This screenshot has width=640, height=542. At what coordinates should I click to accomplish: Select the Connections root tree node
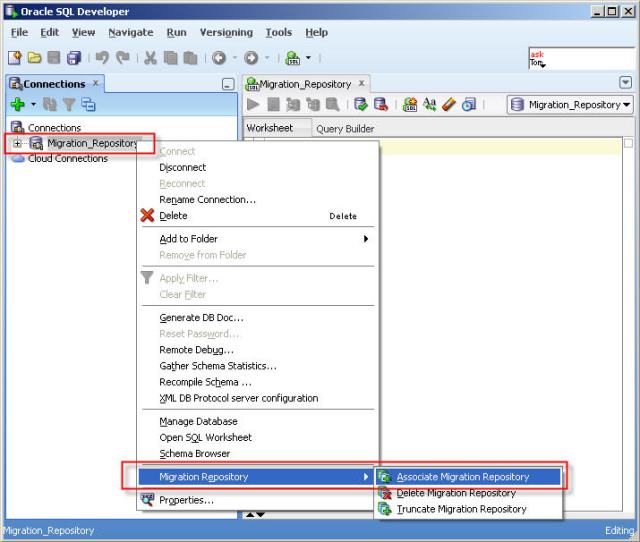click(46, 128)
